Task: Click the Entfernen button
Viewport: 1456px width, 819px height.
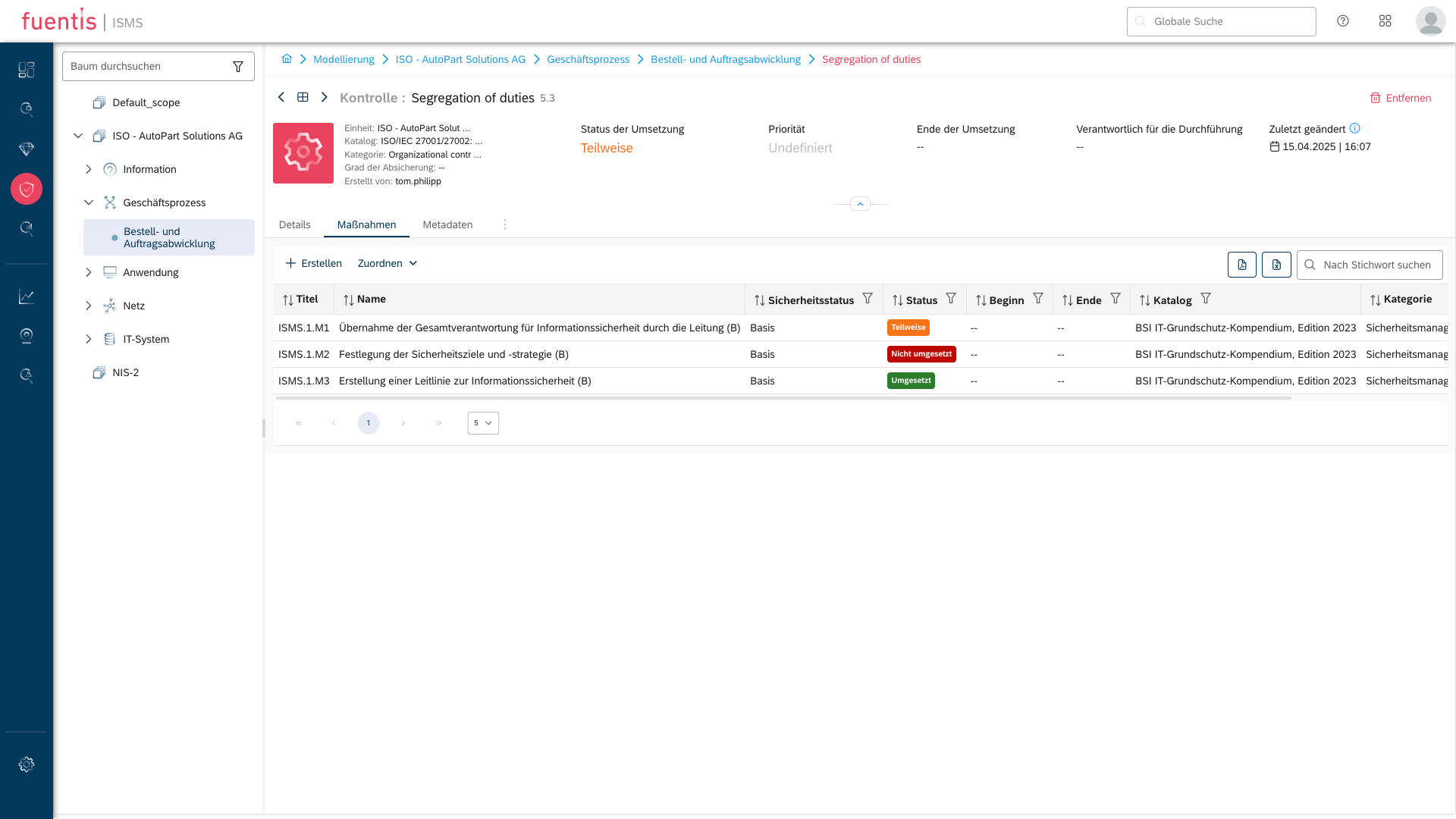Action: tap(1401, 98)
